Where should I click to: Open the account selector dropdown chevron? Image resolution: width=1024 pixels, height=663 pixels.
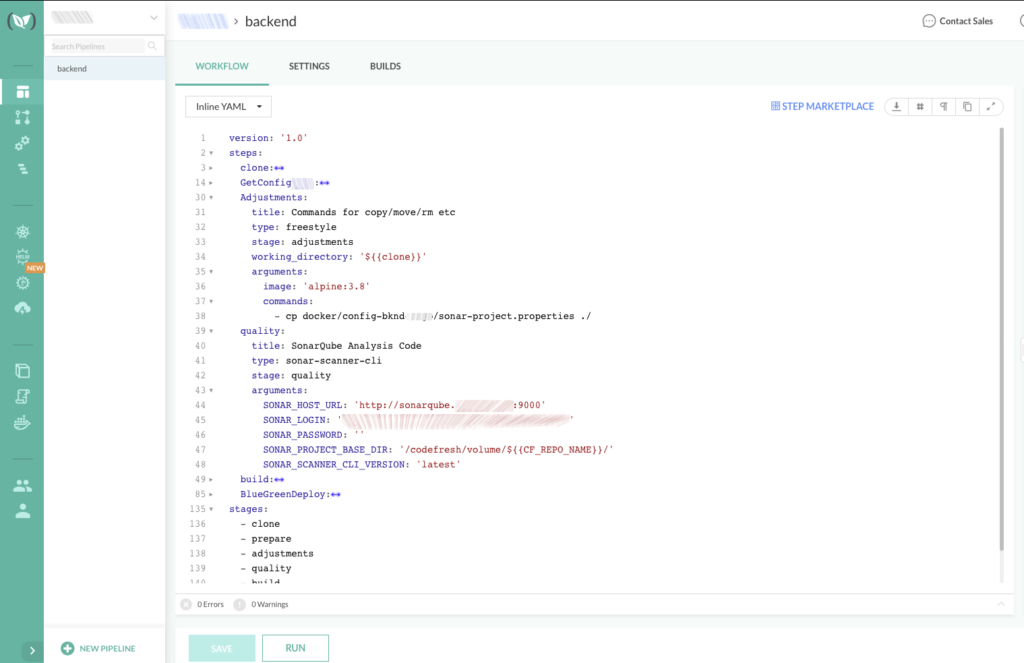(154, 18)
